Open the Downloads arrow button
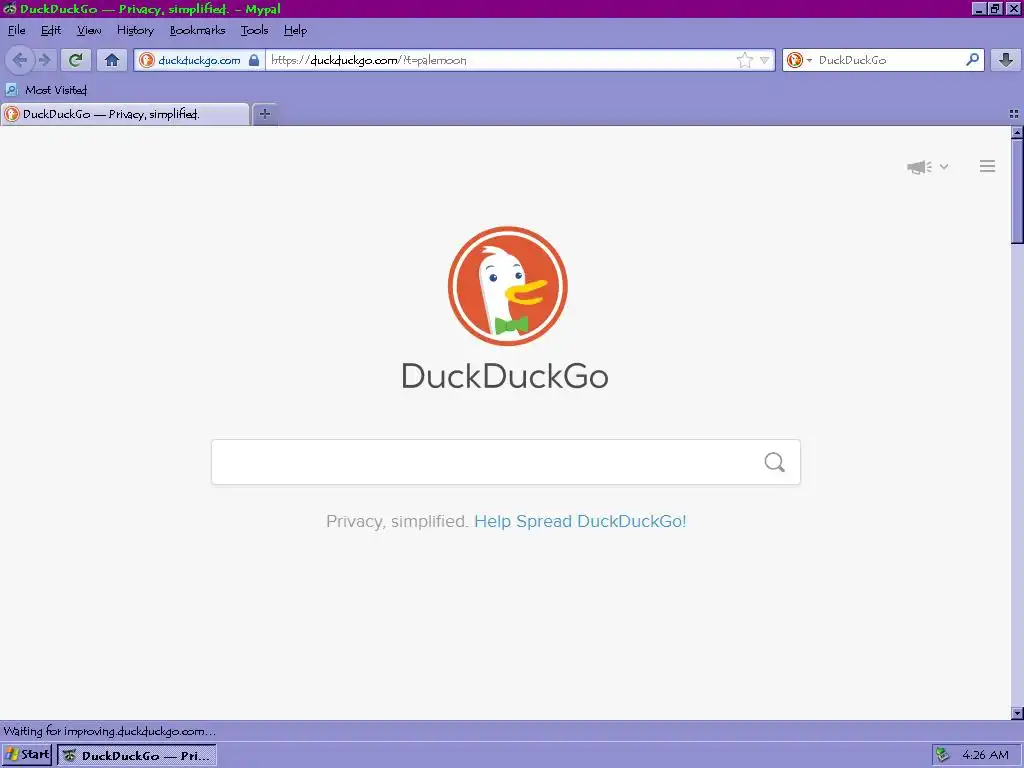Image resolution: width=1024 pixels, height=768 pixels. point(1006,60)
